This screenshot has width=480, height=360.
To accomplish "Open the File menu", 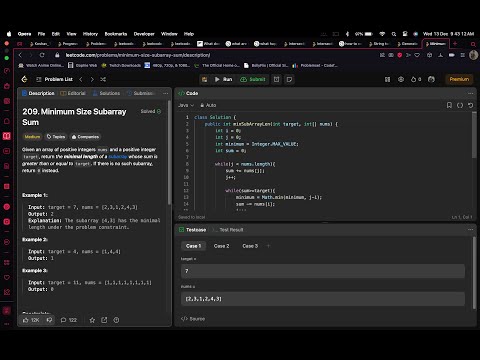I will 41,34.
